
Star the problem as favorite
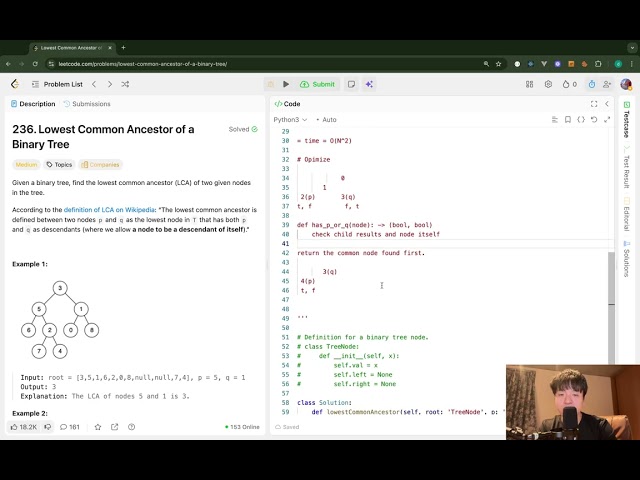coord(98,427)
